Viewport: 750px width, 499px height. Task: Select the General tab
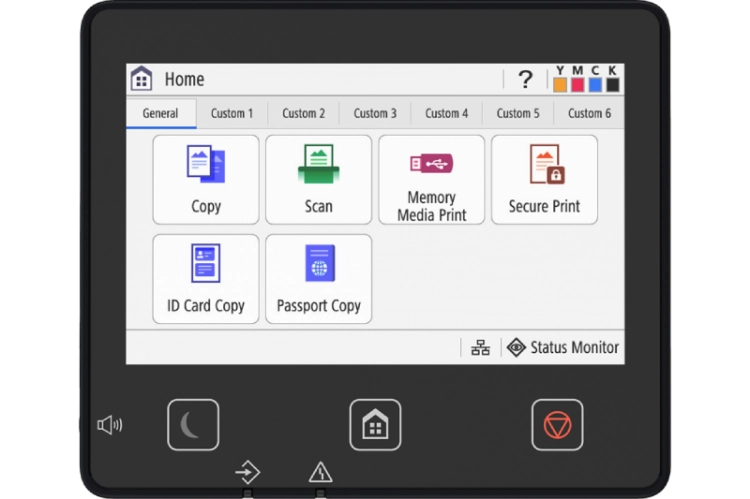161,113
